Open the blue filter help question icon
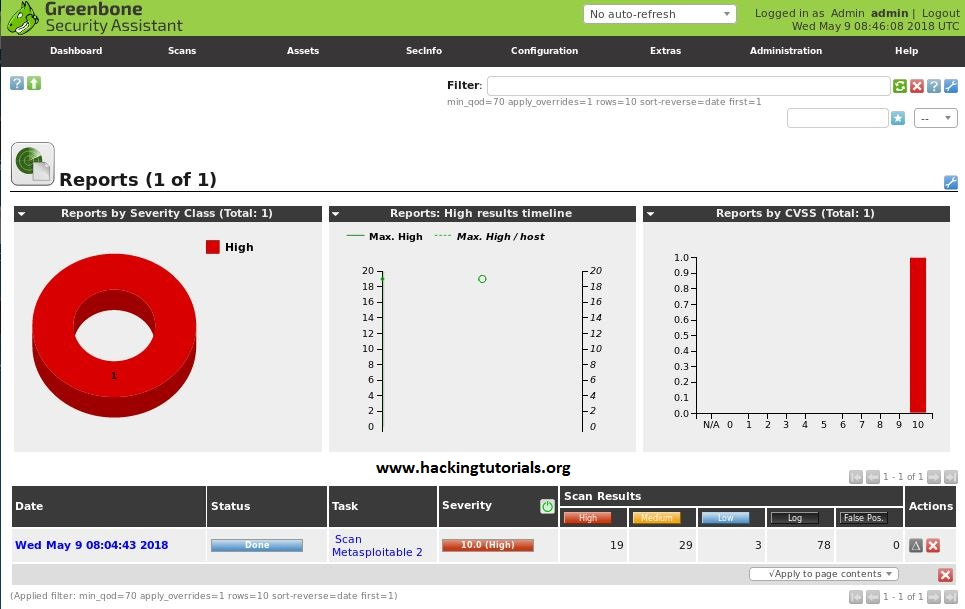The image size is (965, 609). point(934,86)
